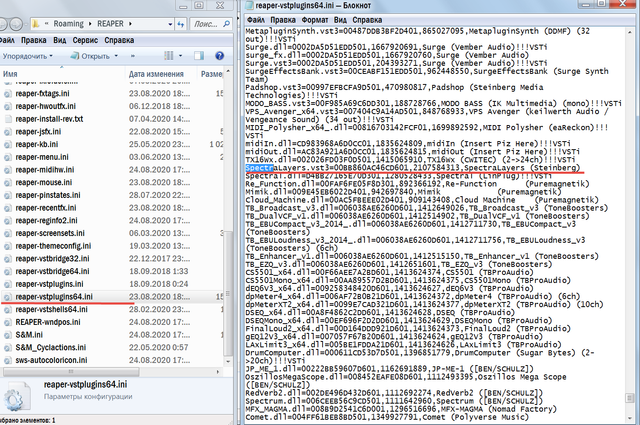Image resolution: width=640 pixels, height=425 pixels.
Task: Open the Справка menu in Notepad
Action: 367,20
